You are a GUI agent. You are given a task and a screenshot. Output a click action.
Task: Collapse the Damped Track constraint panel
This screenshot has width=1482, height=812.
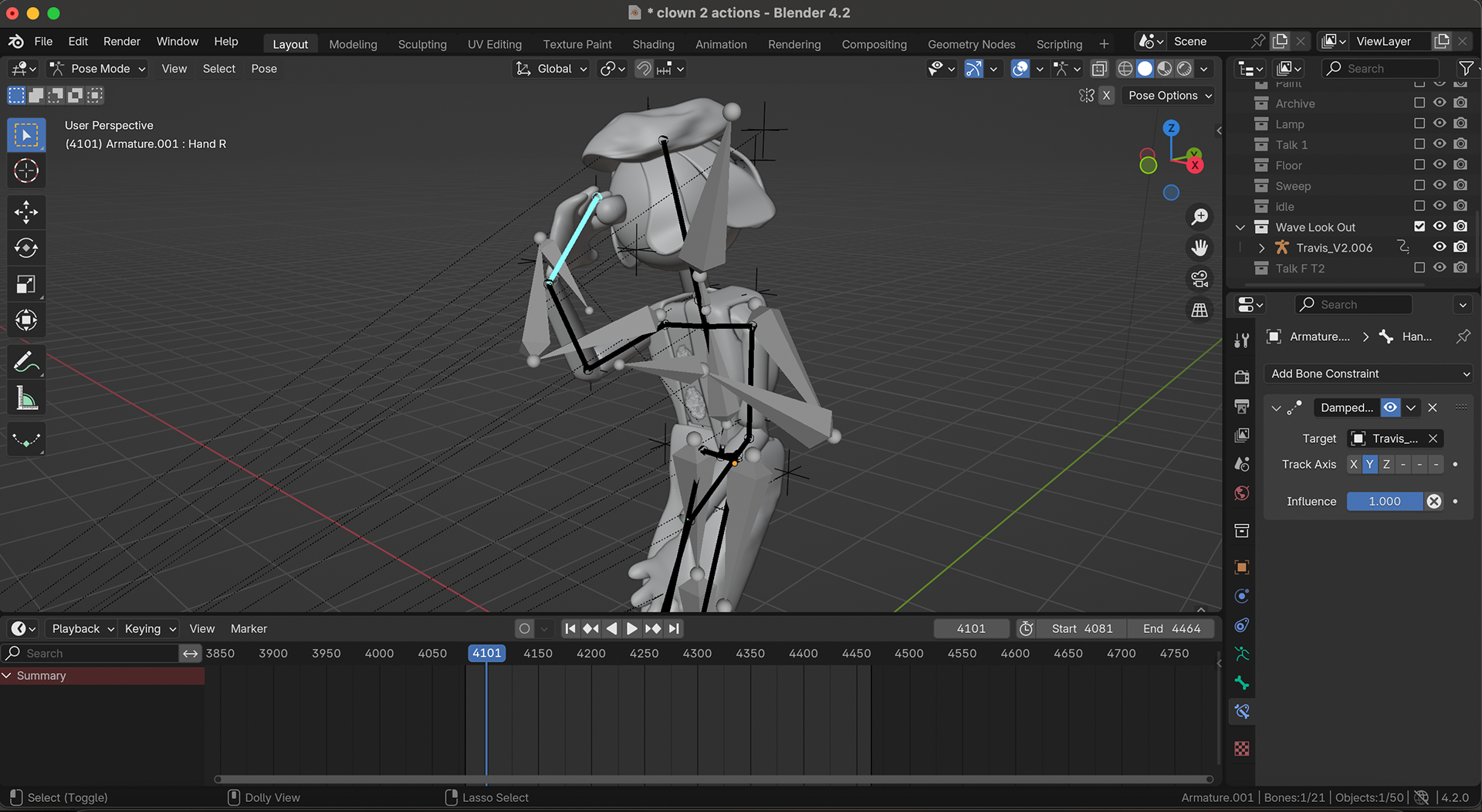point(1276,408)
